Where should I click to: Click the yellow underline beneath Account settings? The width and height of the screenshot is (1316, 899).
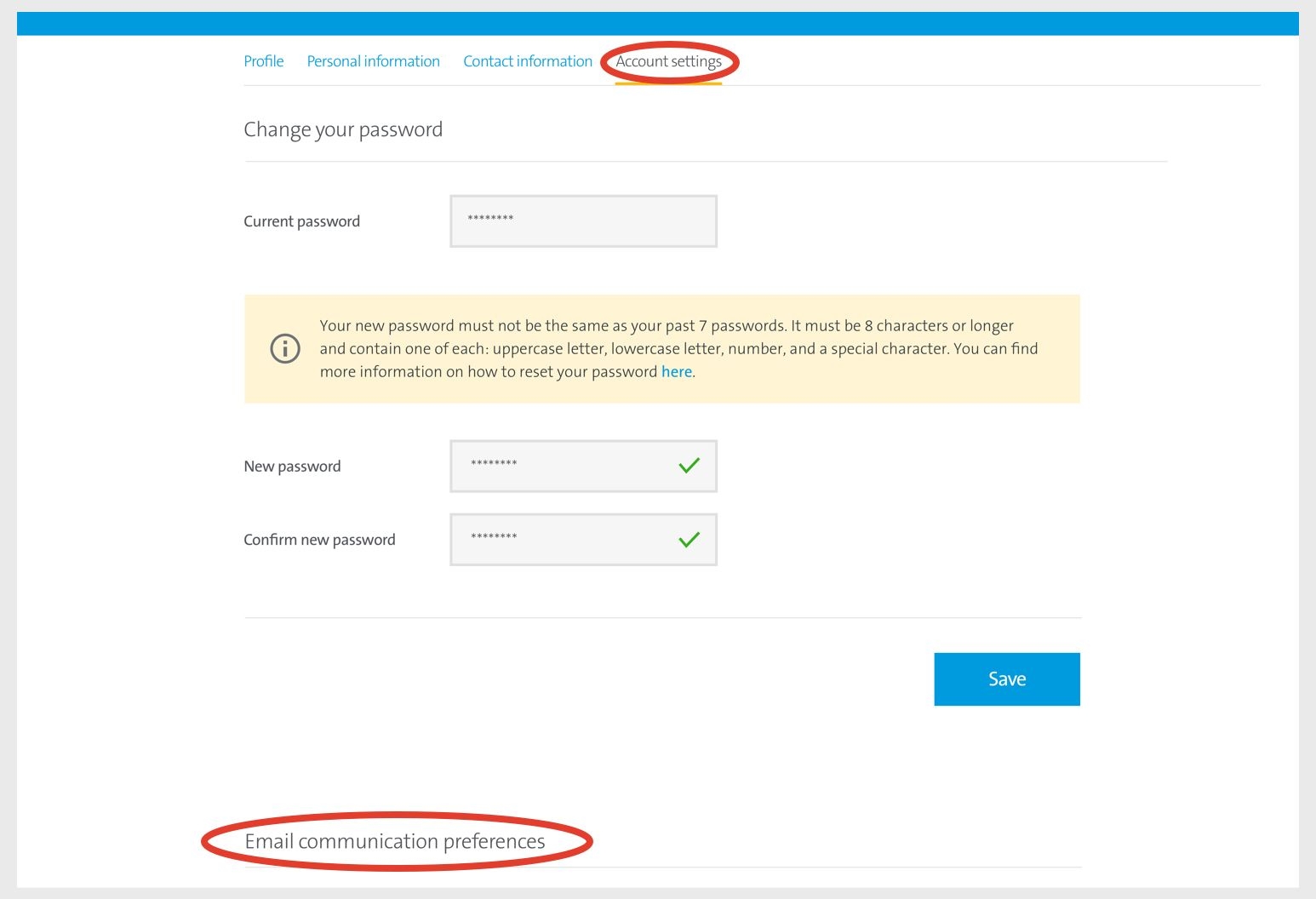pyautogui.click(x=668, y=83)
